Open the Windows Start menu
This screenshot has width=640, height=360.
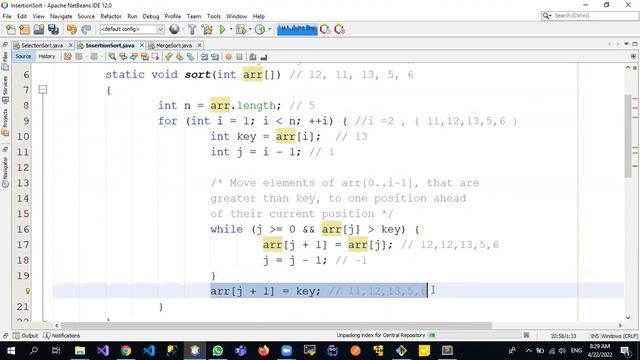[x=11, y=351]
